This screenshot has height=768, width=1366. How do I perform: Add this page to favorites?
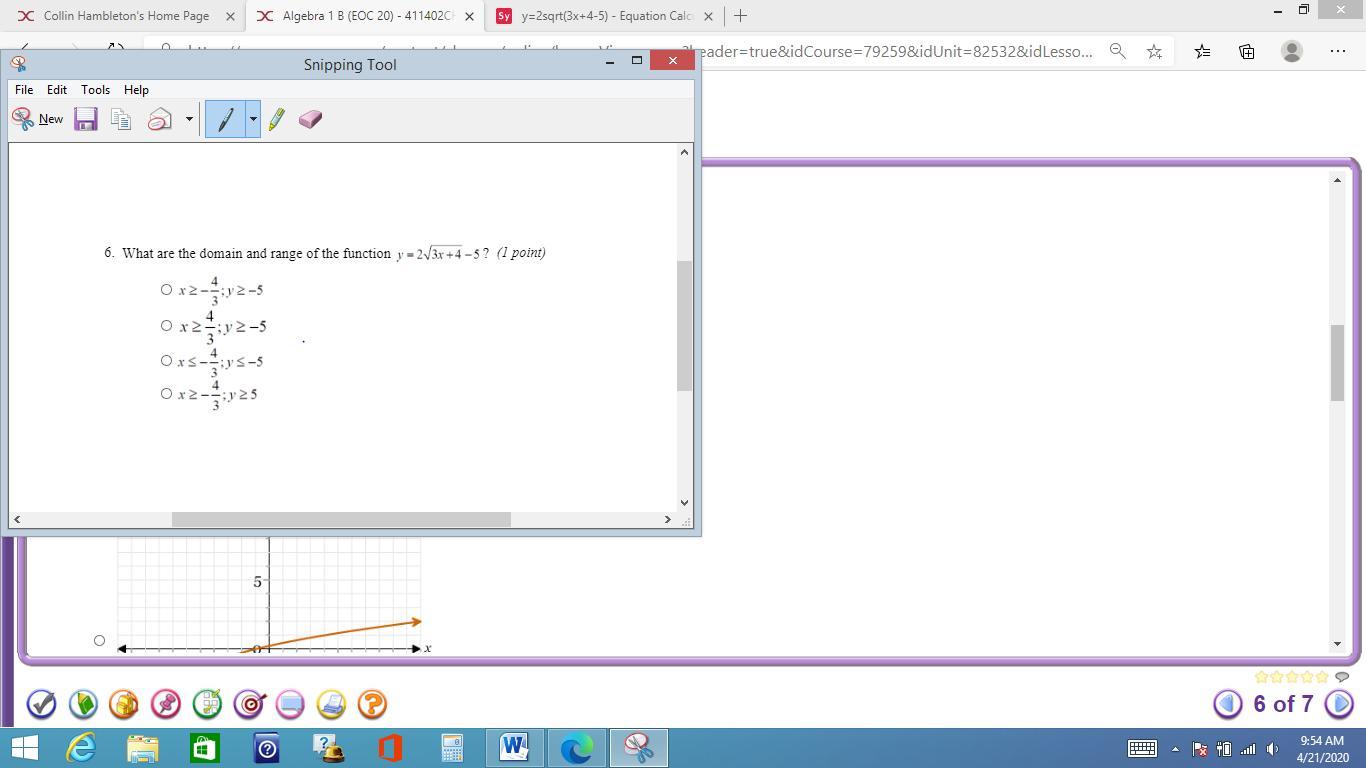(x=1154, y=51)
